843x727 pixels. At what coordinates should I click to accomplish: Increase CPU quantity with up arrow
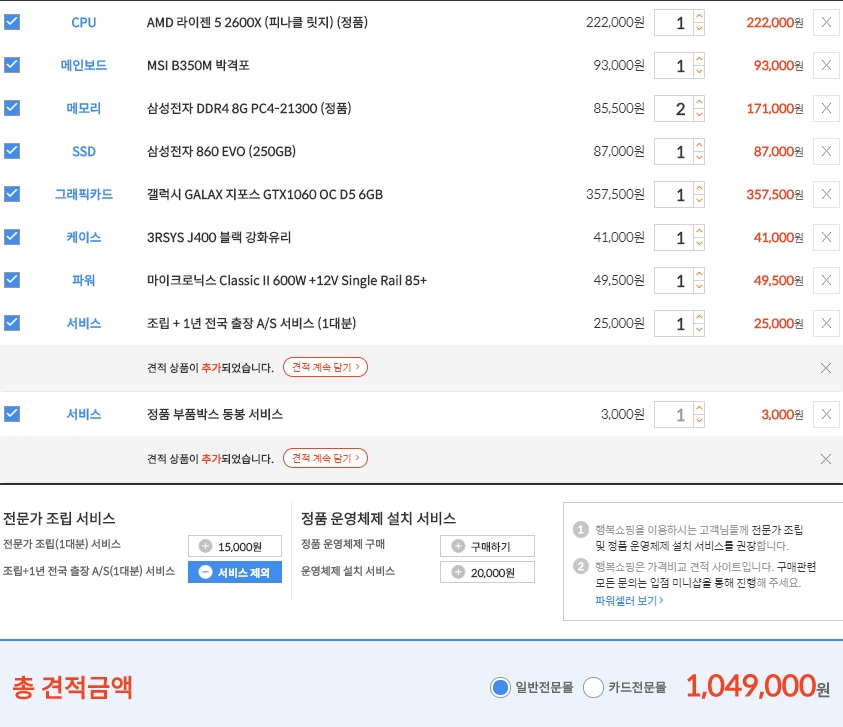coord(699,16)
